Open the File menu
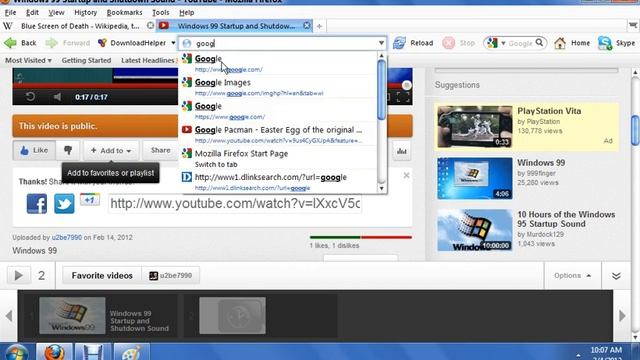The height and width of the screenshot is (360, 640). pyautogui.click(x=10, y=13)
